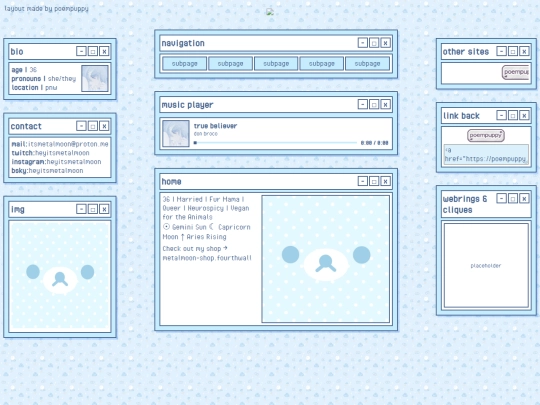Click the 'navigation' window title
The height and width of the screenshot is (405, 540).
(183, 43)
